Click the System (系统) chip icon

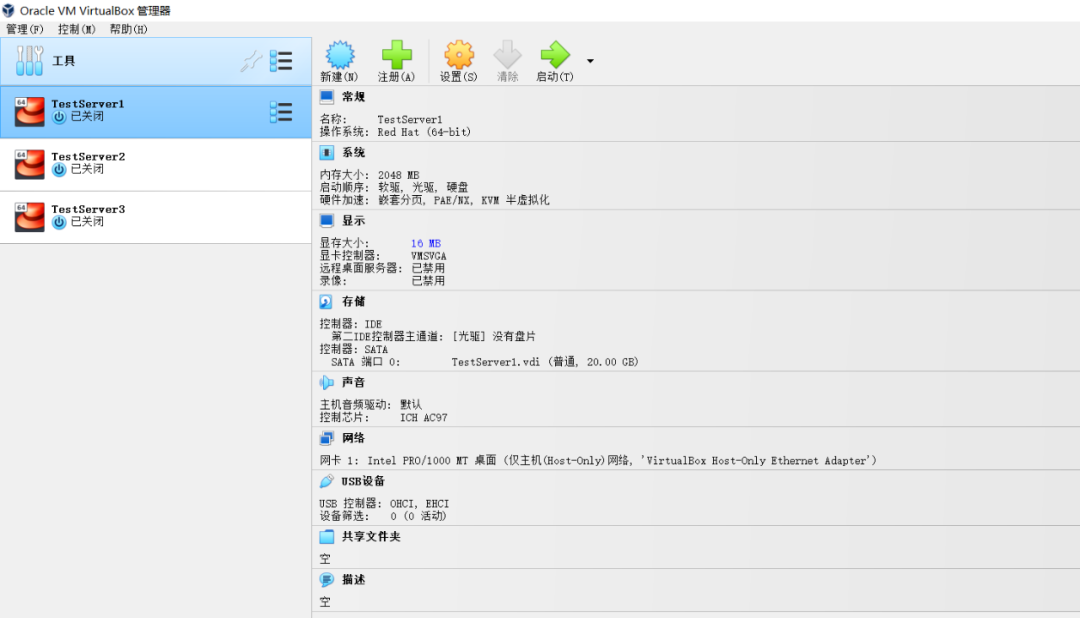point(326,152)
